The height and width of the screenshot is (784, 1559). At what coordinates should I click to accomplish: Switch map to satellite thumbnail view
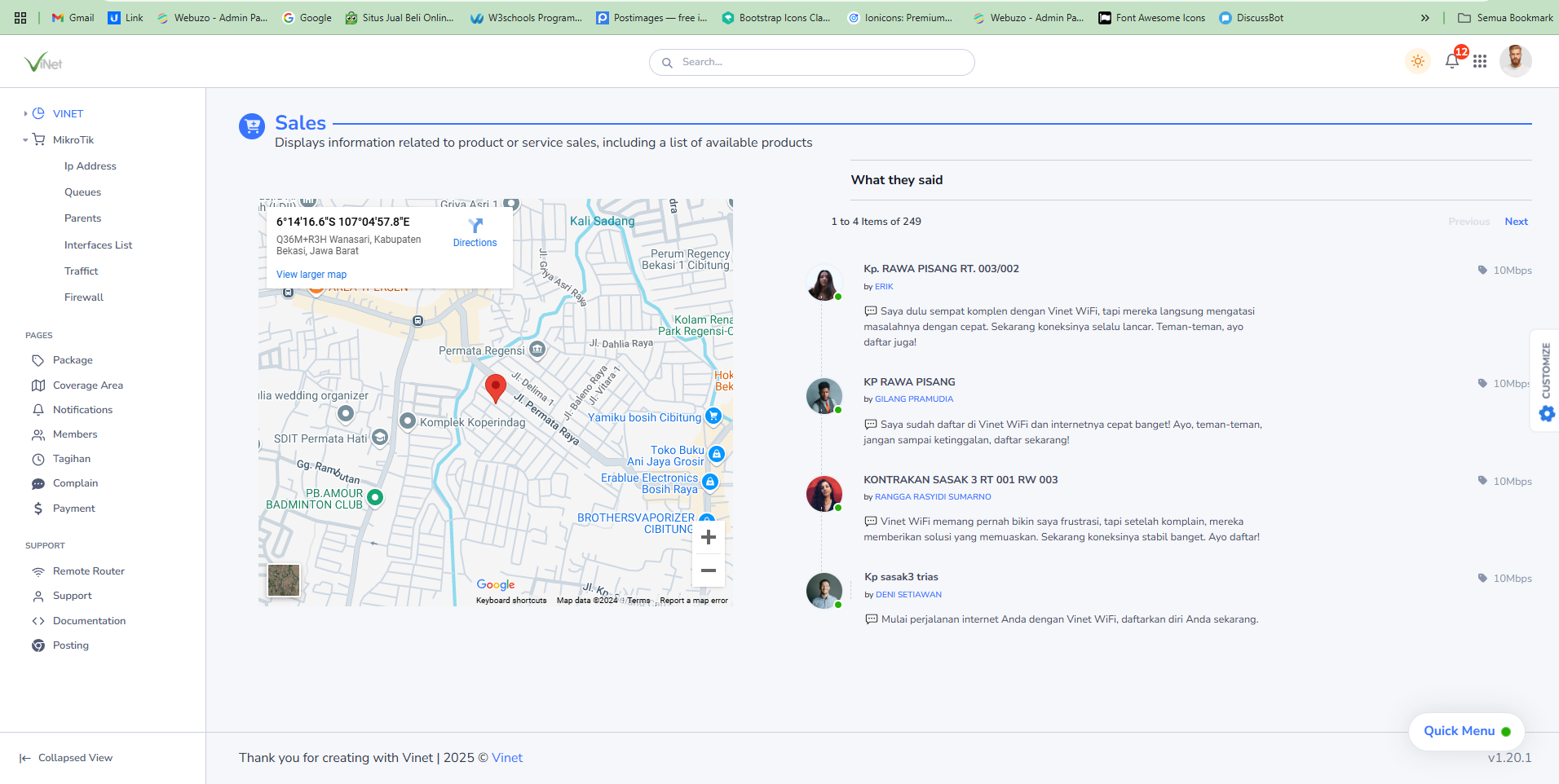(284, 580)
